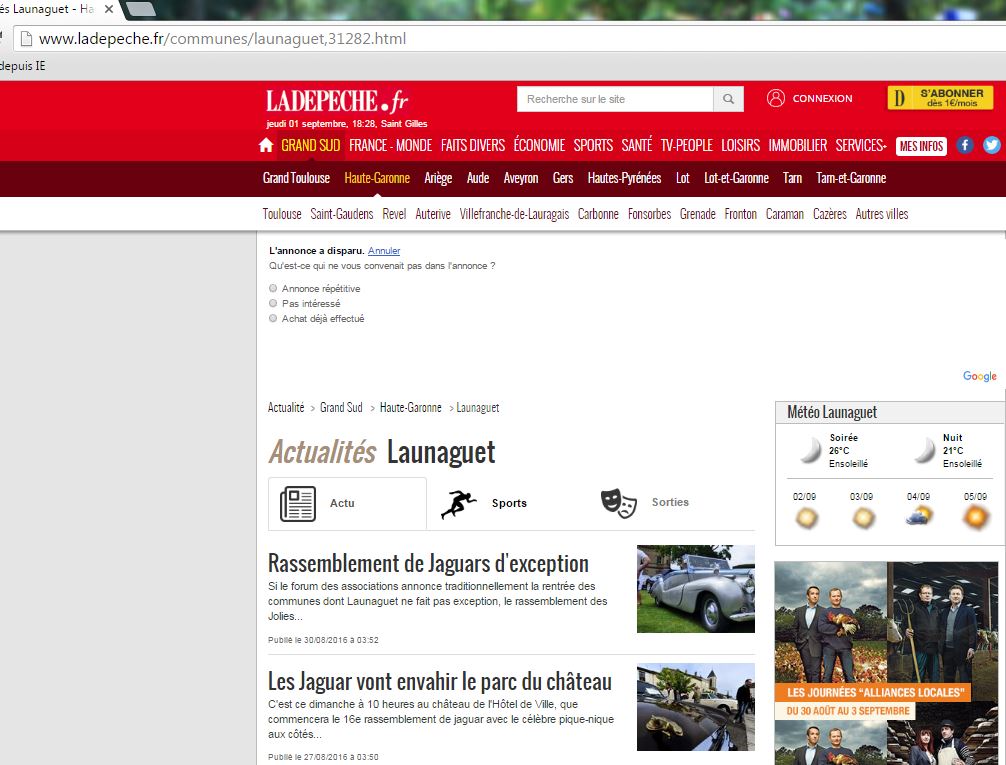Select Tarn-et-Garonne region tab

[x=851, y=178]
